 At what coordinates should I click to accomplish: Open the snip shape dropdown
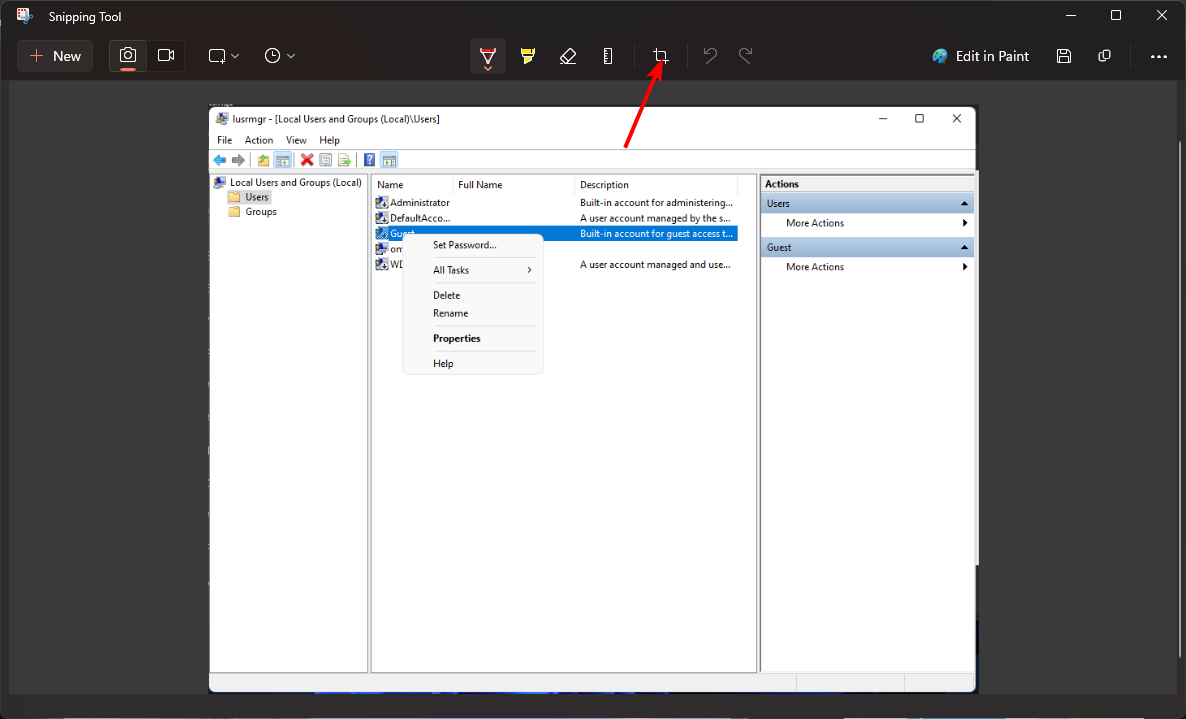point(232,56)
